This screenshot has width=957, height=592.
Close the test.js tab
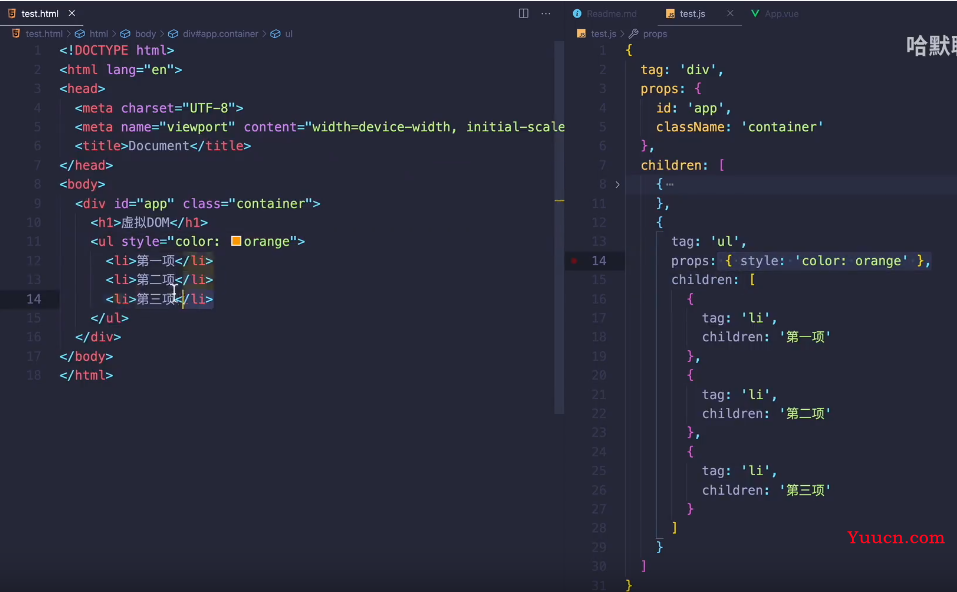coord(730,13)
